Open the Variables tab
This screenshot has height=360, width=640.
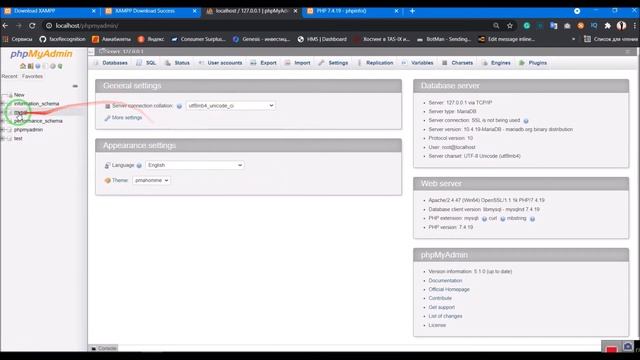[x=417, y=63]
